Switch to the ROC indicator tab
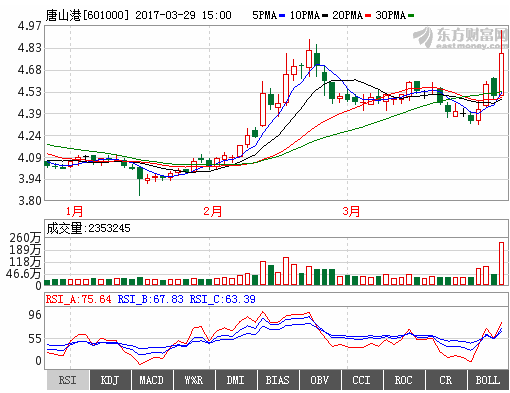 (404, 380)
